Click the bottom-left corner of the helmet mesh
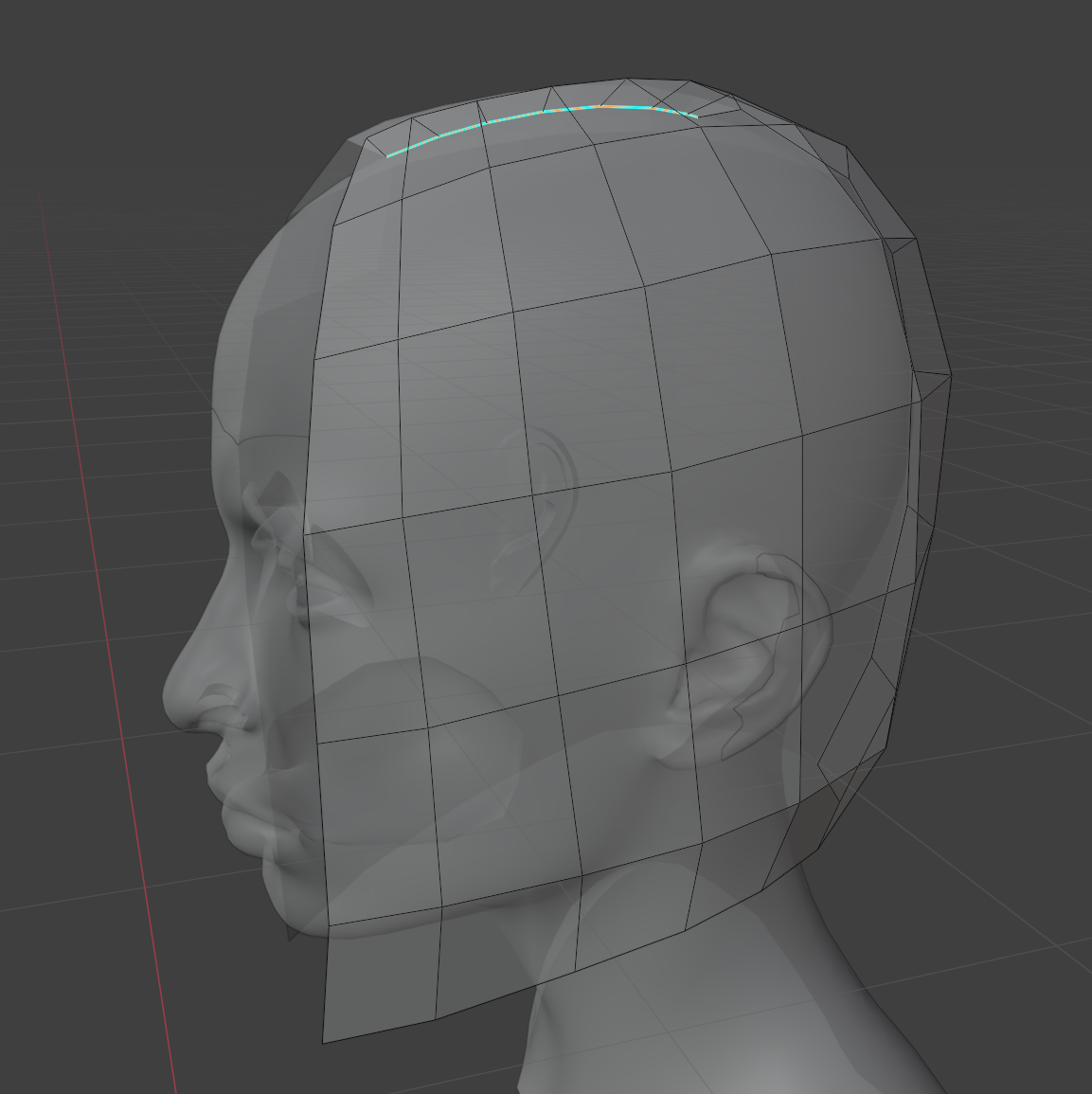The height and width of the screenshot is (1094, 1092). pos(324,1042)
